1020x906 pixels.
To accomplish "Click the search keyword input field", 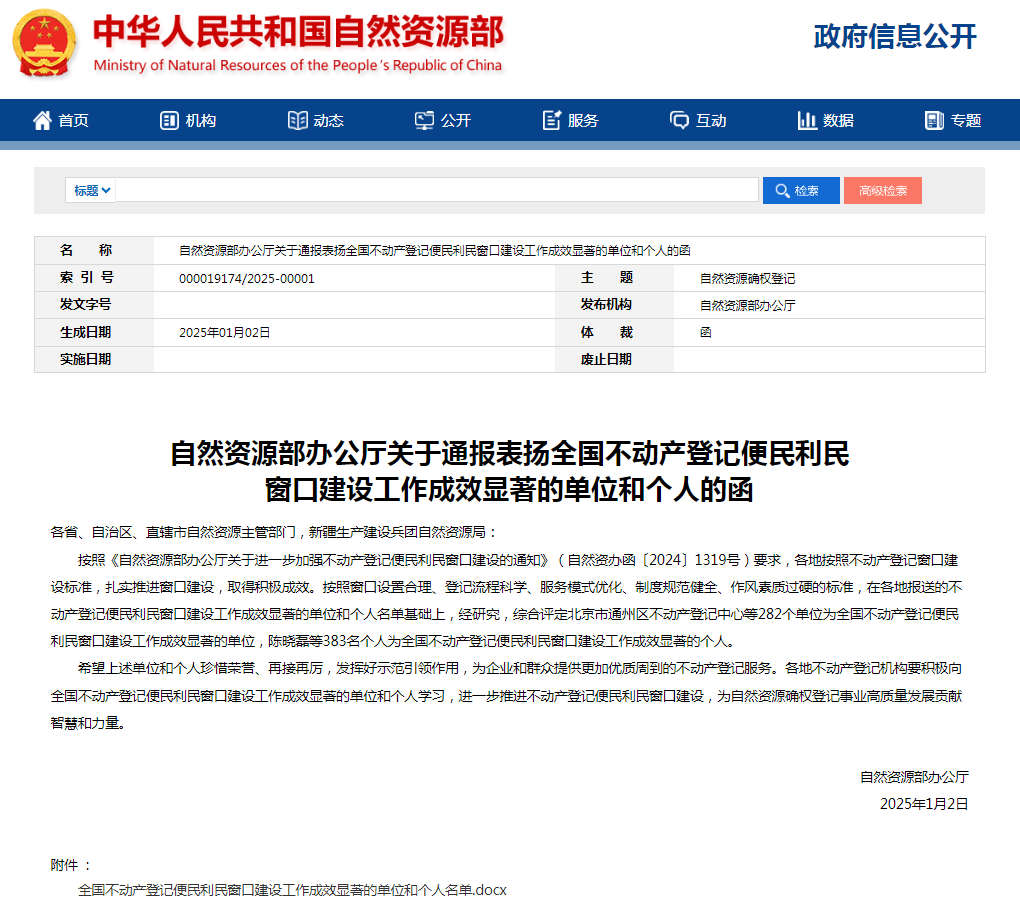I will pyautogui.click(x=436, y=190).
